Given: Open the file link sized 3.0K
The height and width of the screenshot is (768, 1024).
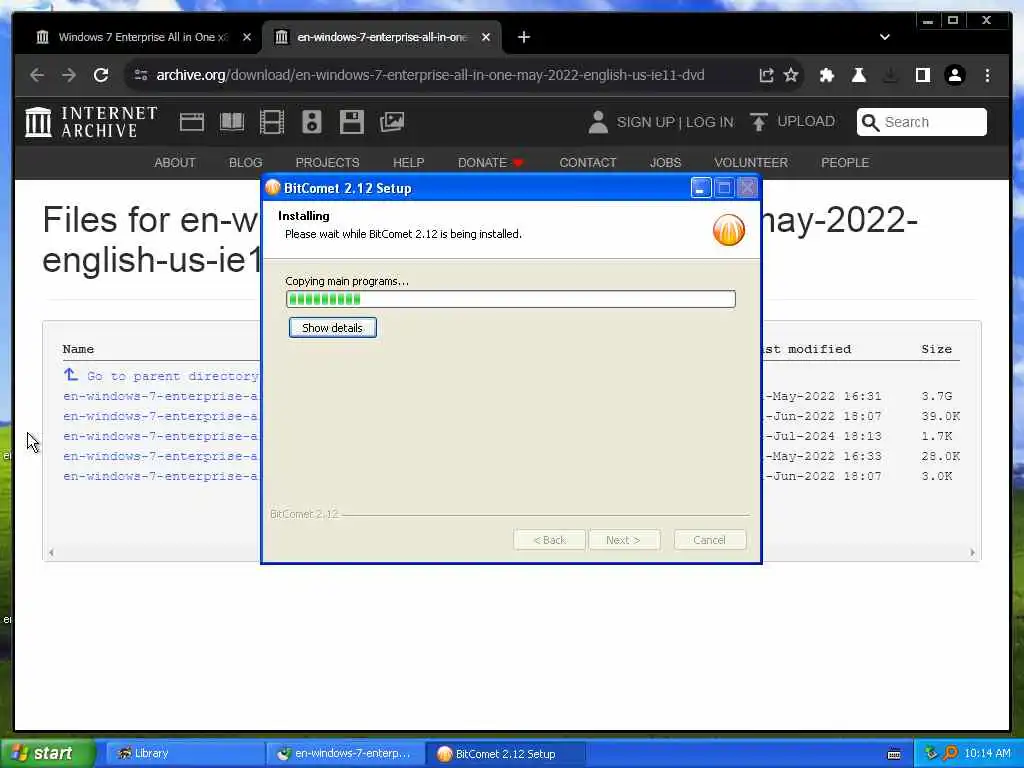Looking at the screenshot, I should 161,476.
